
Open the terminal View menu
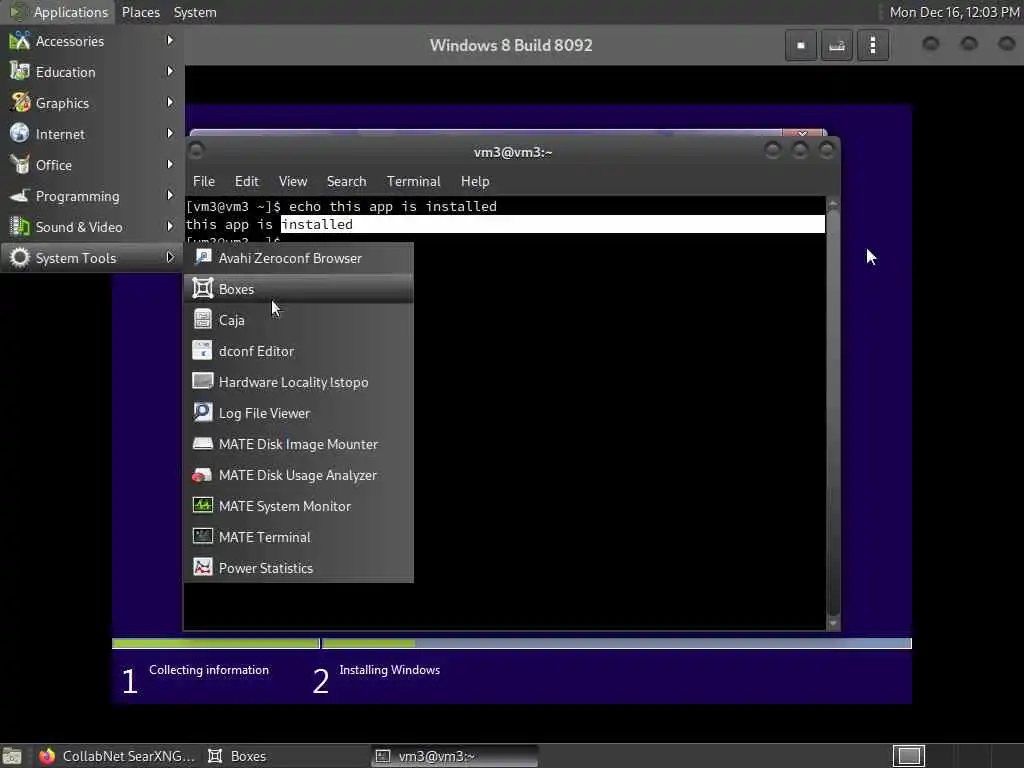(293, 182)
